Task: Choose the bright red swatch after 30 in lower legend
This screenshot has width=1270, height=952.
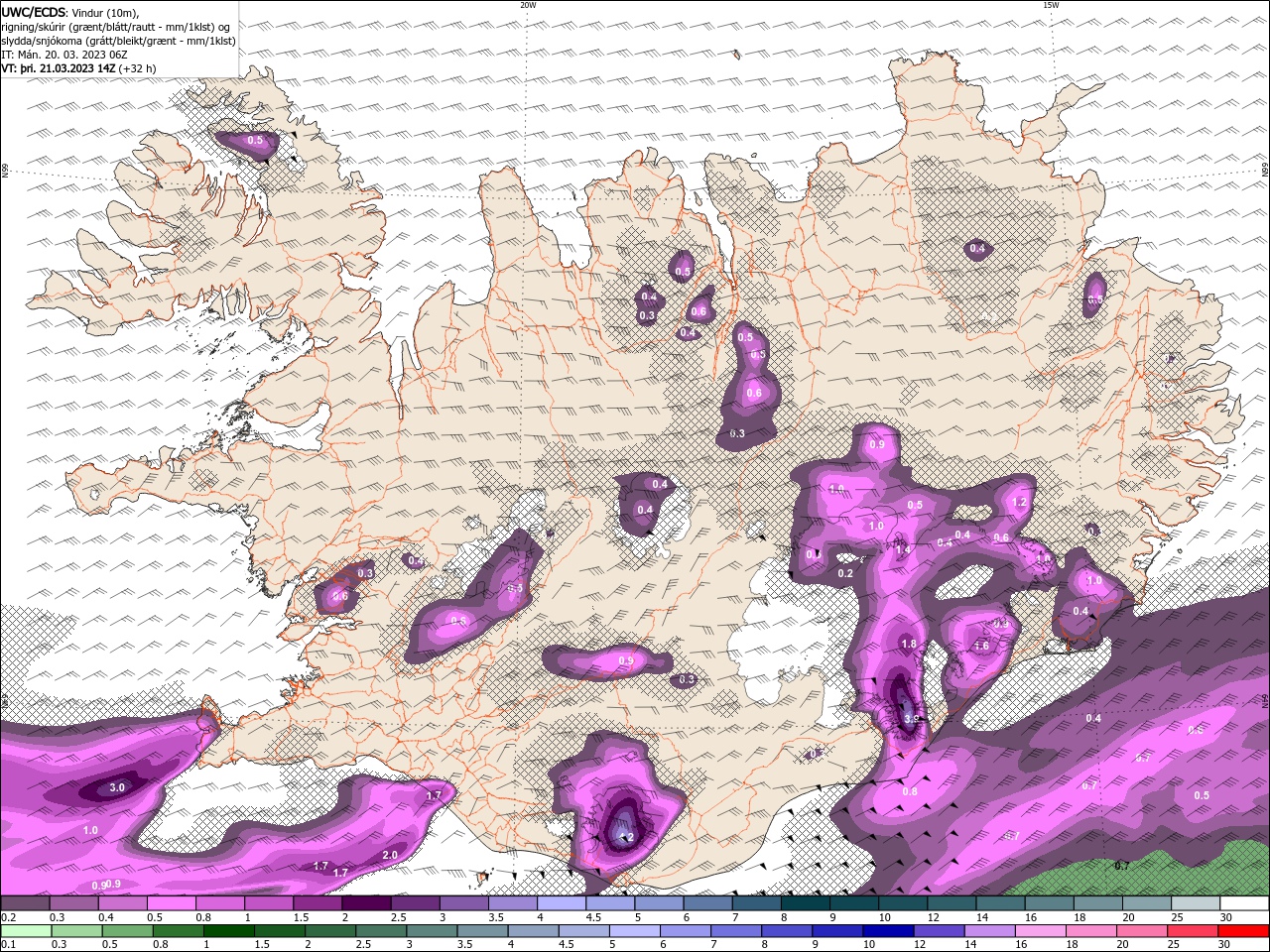Action: coord(1244,931)
